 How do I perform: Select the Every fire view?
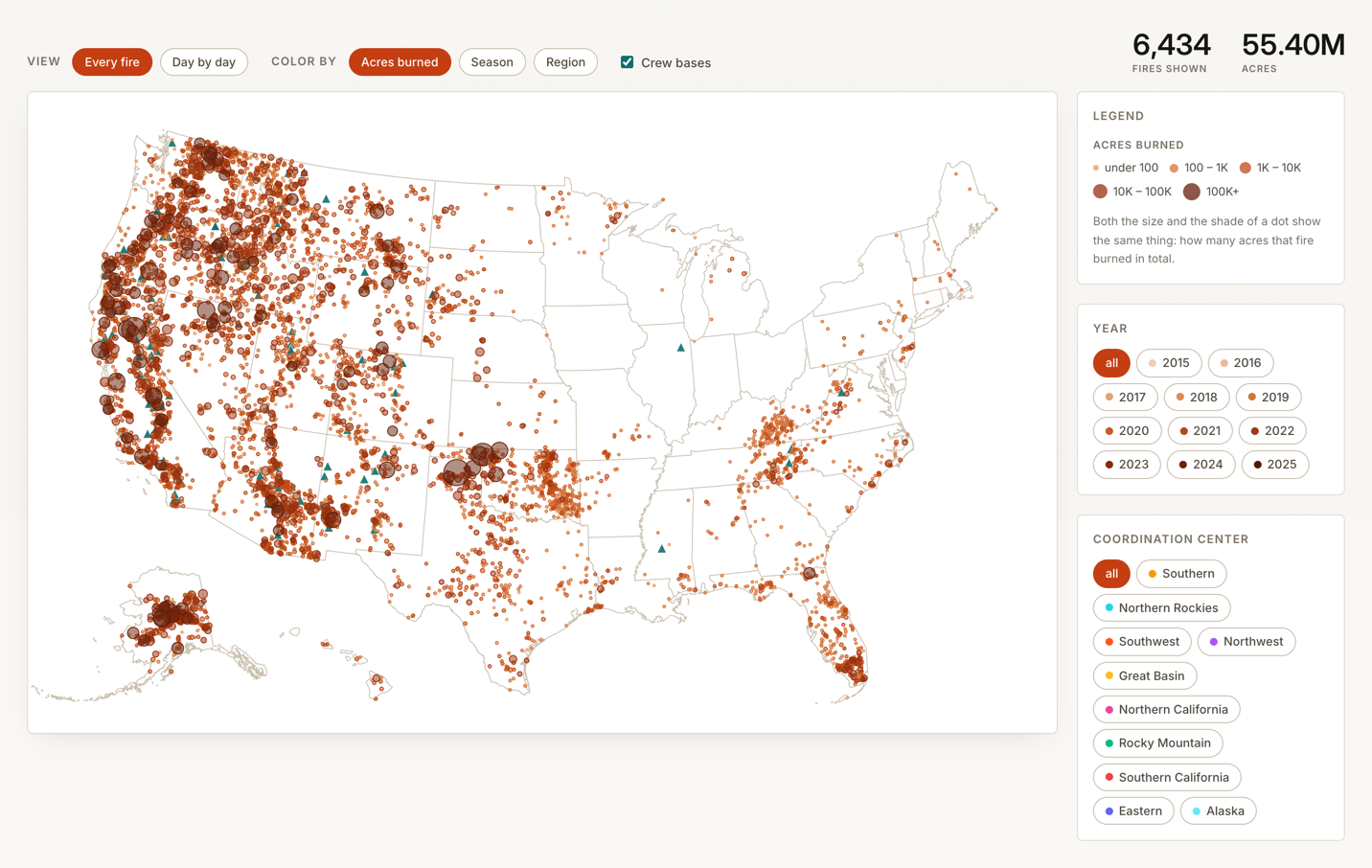(x=112, y=62)
